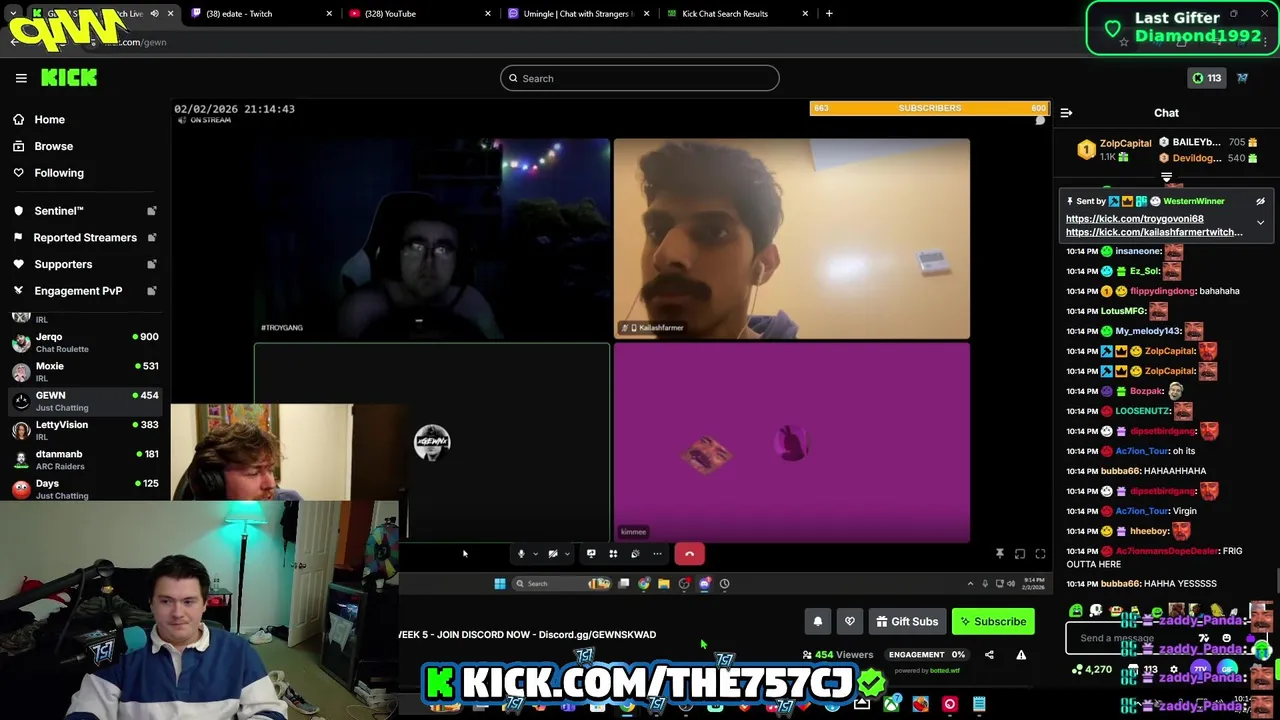
Task: Open the green points balance 113
Action: [1206, 78]
